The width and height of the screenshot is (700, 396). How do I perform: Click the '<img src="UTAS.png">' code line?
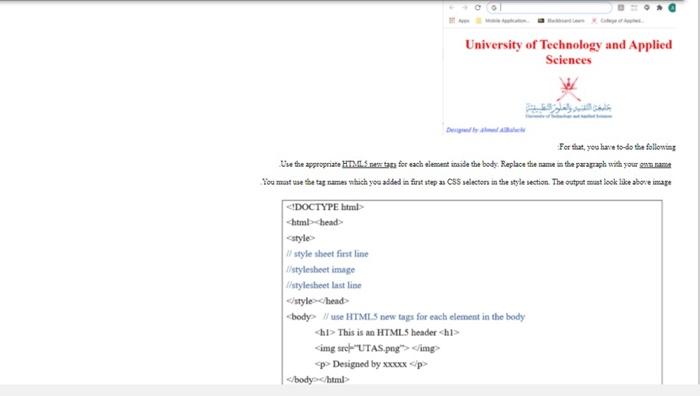tap(377, 348)
